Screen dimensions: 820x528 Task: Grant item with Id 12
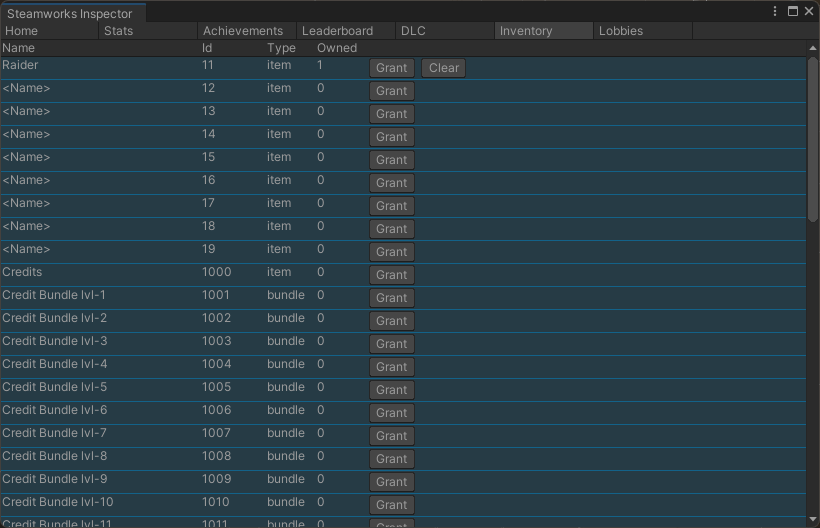(x=392, y=91)
